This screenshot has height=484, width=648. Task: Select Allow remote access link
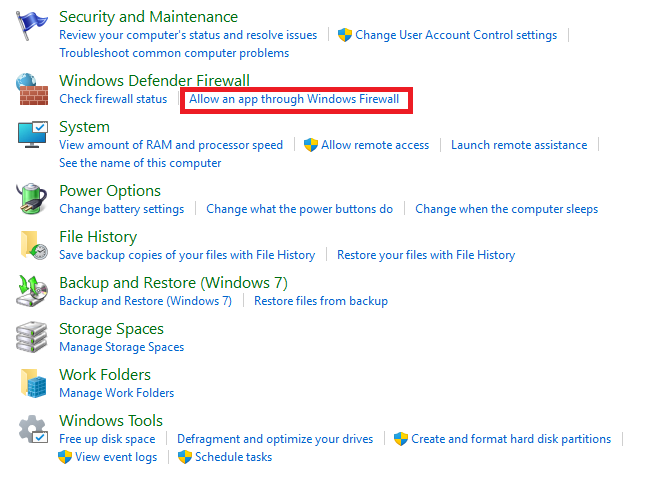pyautogui.click(x=375, y=145)
